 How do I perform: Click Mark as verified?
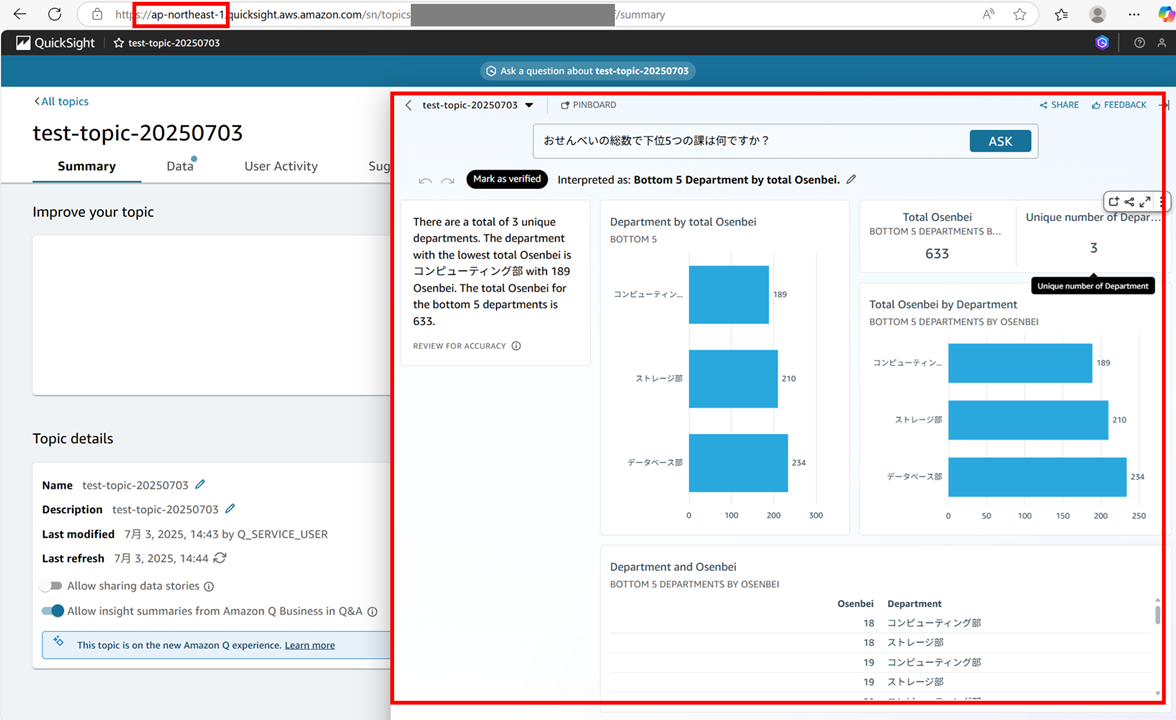pyautogui.click(x=507, y=179)
